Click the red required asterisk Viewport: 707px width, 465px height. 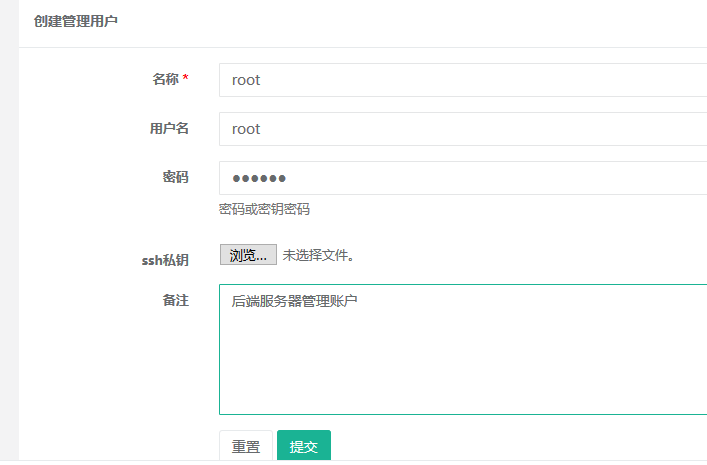(185, 78)
